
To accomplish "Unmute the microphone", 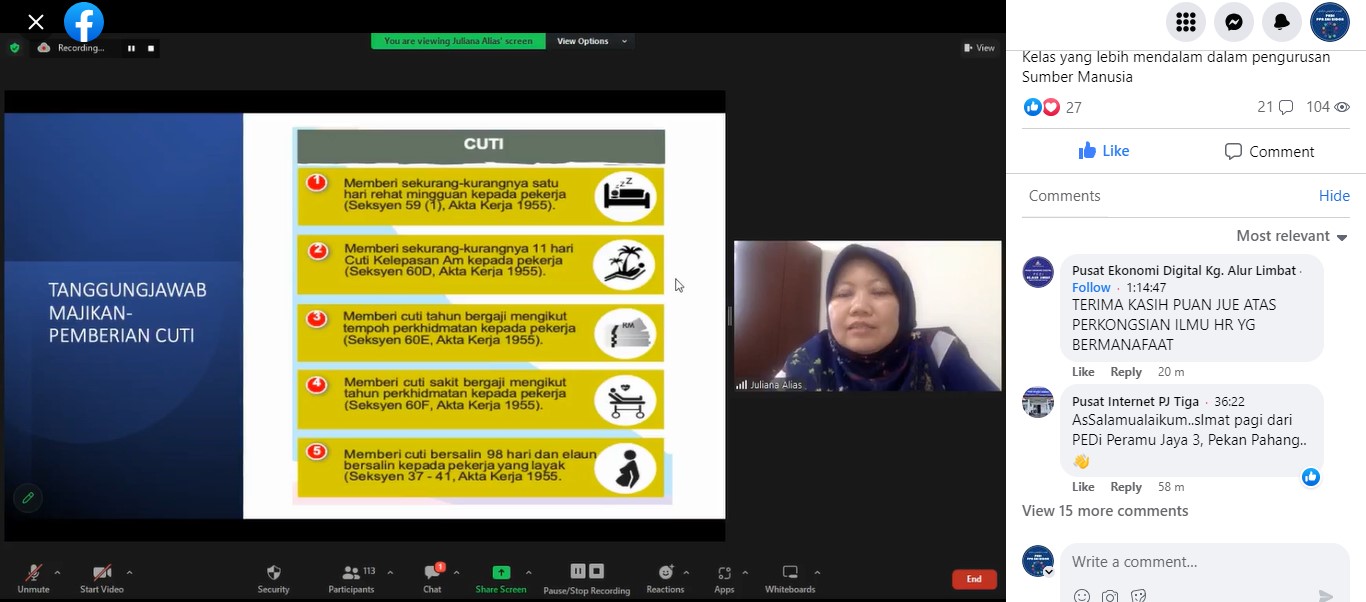I will (x=33, y=578).
